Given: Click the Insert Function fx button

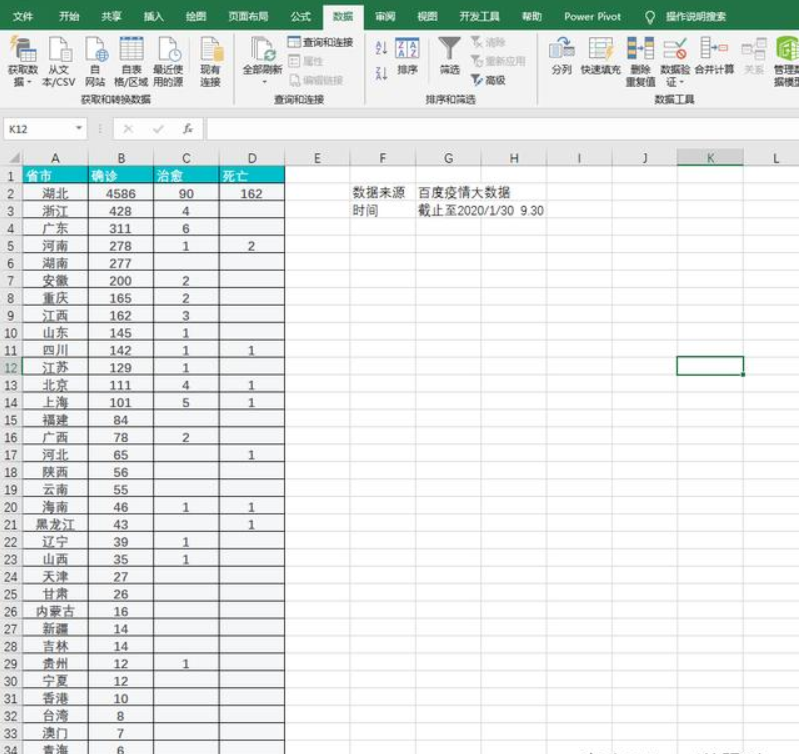Looking at the screenshot, I should click(x=188, y=129).
